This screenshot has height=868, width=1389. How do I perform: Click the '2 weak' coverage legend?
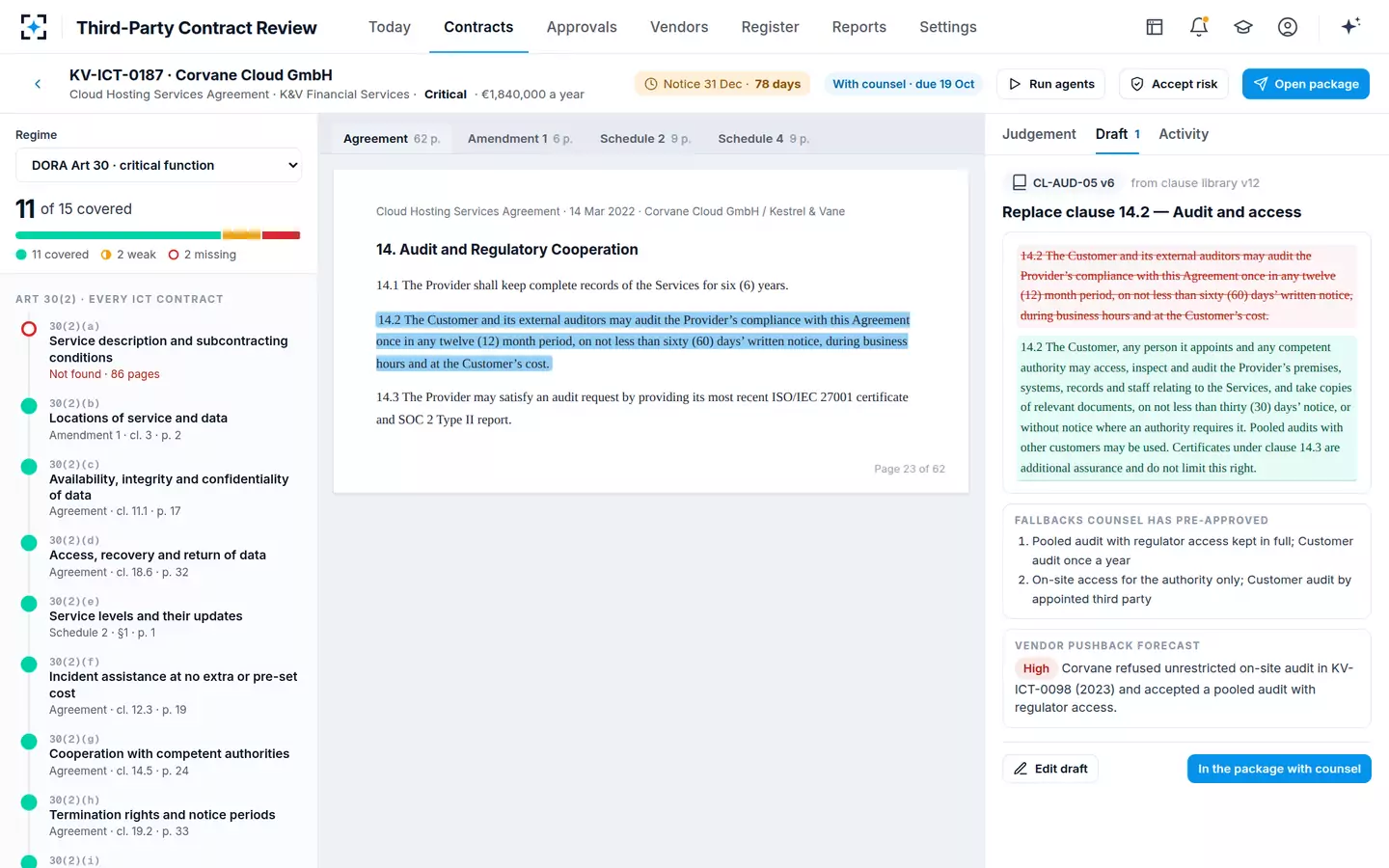pyautogui.click(x=128, y=255)
